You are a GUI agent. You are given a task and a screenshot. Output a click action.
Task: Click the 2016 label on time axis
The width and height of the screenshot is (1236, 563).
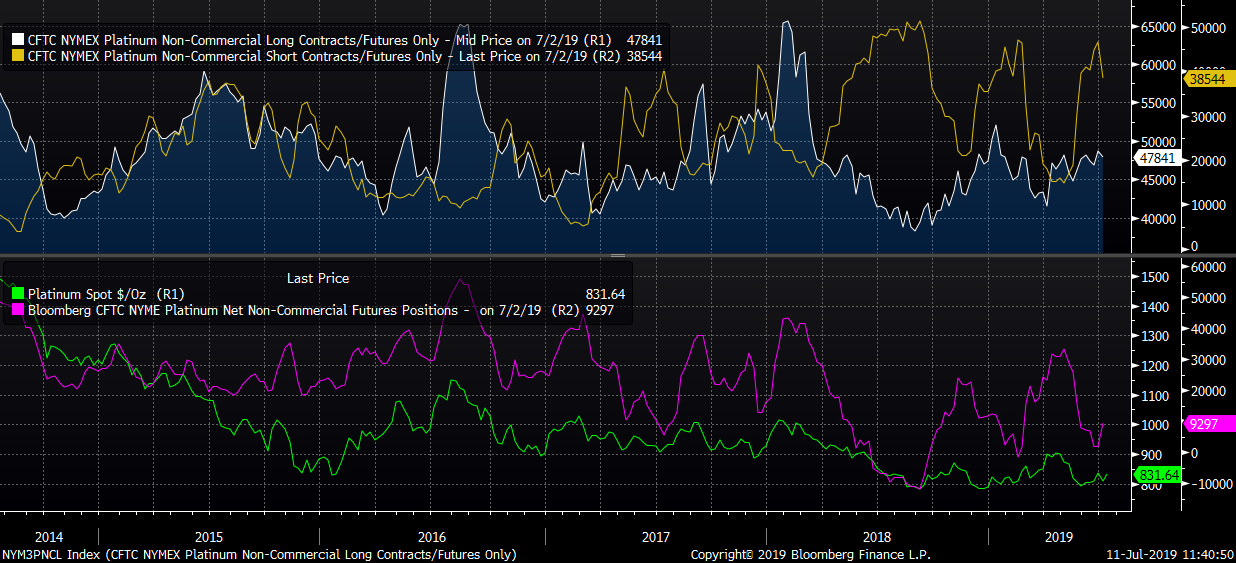click(432, 537)
